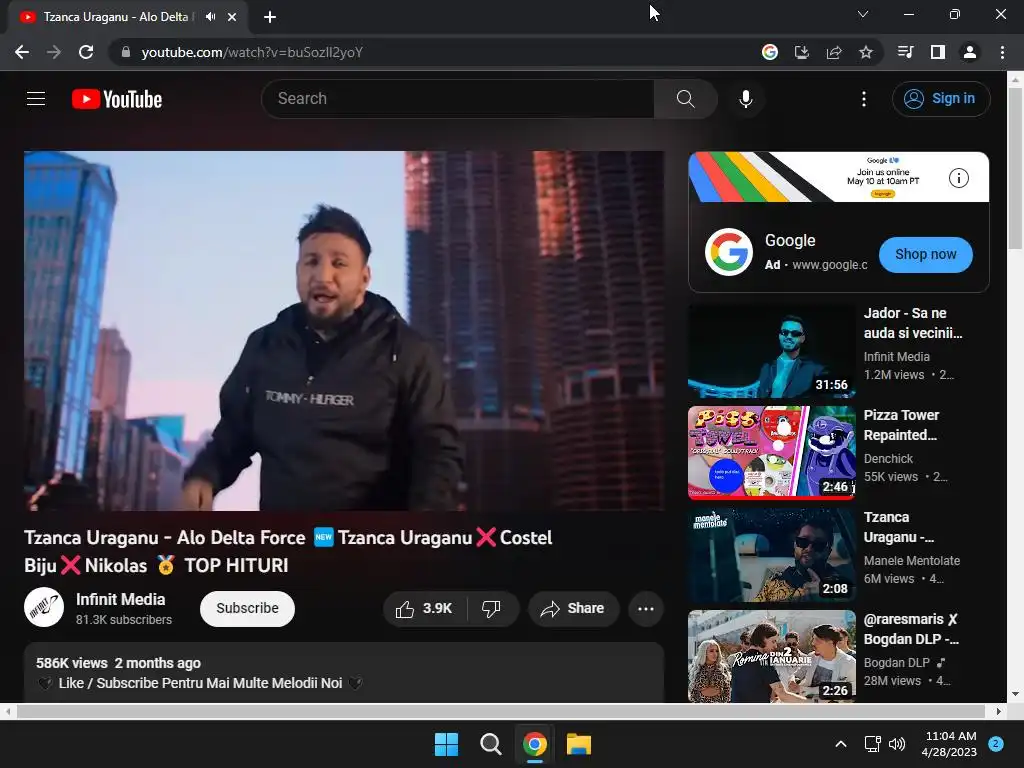Open Pizza Tower Repainted video title
This screenshot has height=768, width=1024.
point(901,425)
